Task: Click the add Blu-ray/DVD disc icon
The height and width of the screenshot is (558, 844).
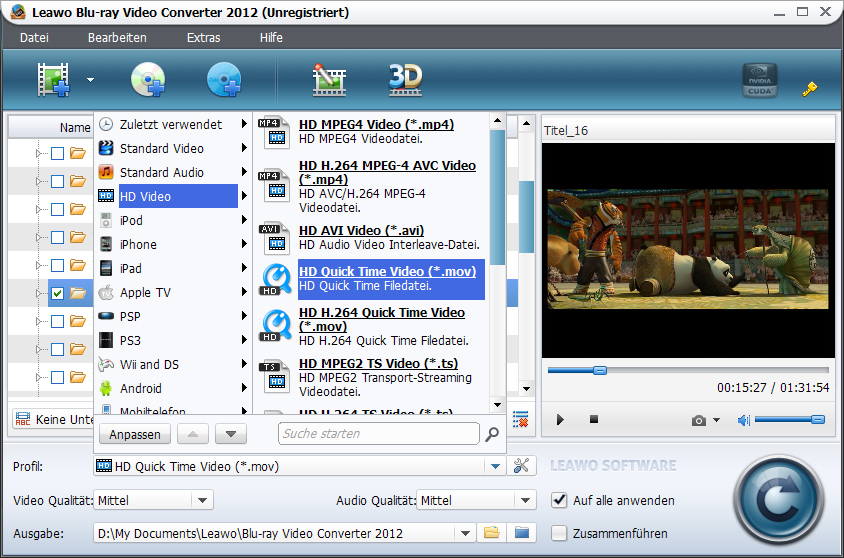Action: 147,80
